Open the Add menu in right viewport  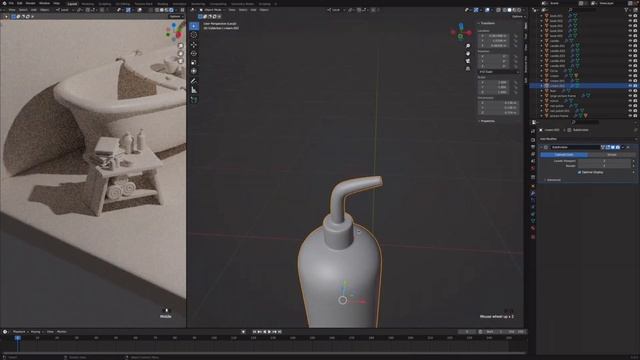click(x=253, y=10)
